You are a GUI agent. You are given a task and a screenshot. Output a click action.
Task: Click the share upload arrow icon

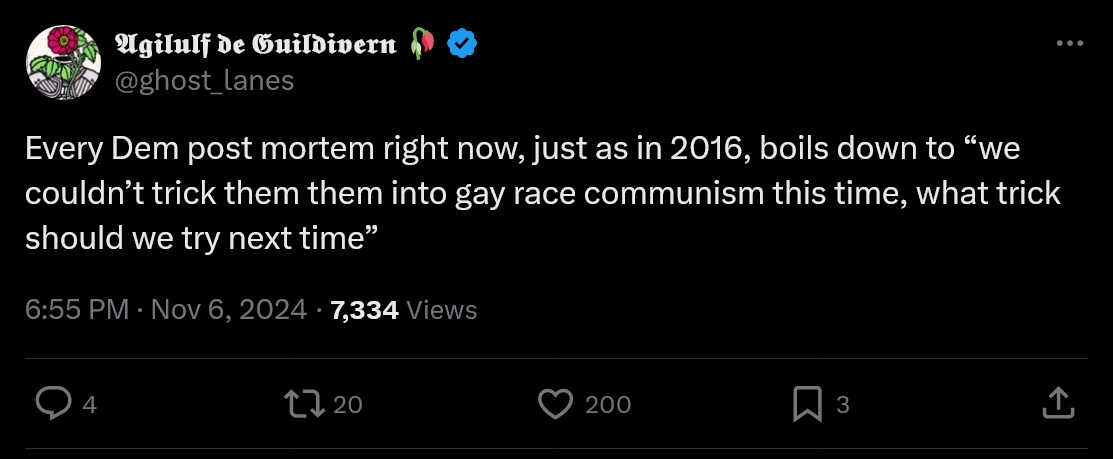pos(1058,403)
